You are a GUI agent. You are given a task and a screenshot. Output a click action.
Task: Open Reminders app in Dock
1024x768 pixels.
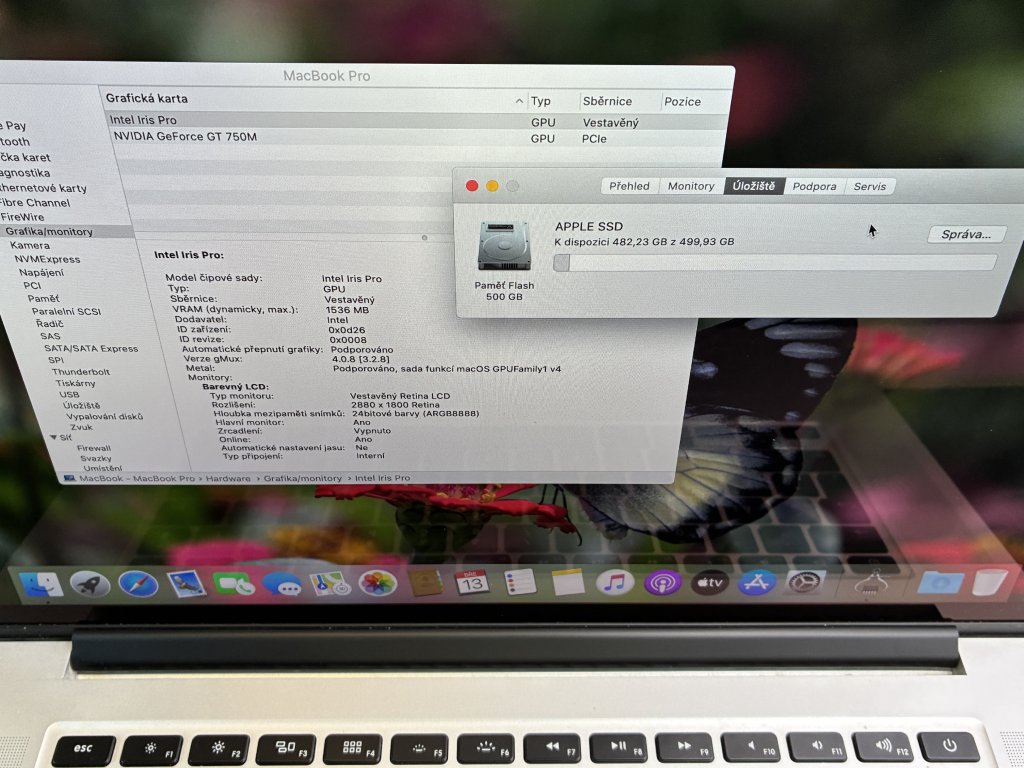click(x=520, y=582)
